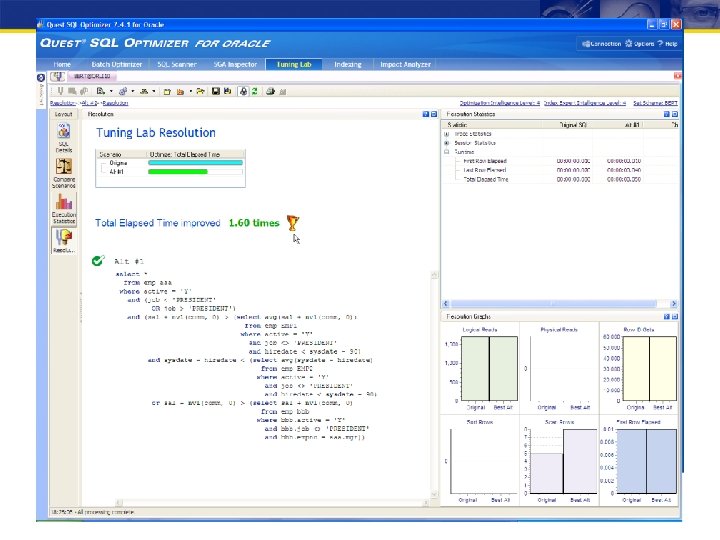Select the Tuning Lab tab
Viewport: 720px width, 540px height.
click(x=294, y=64)
